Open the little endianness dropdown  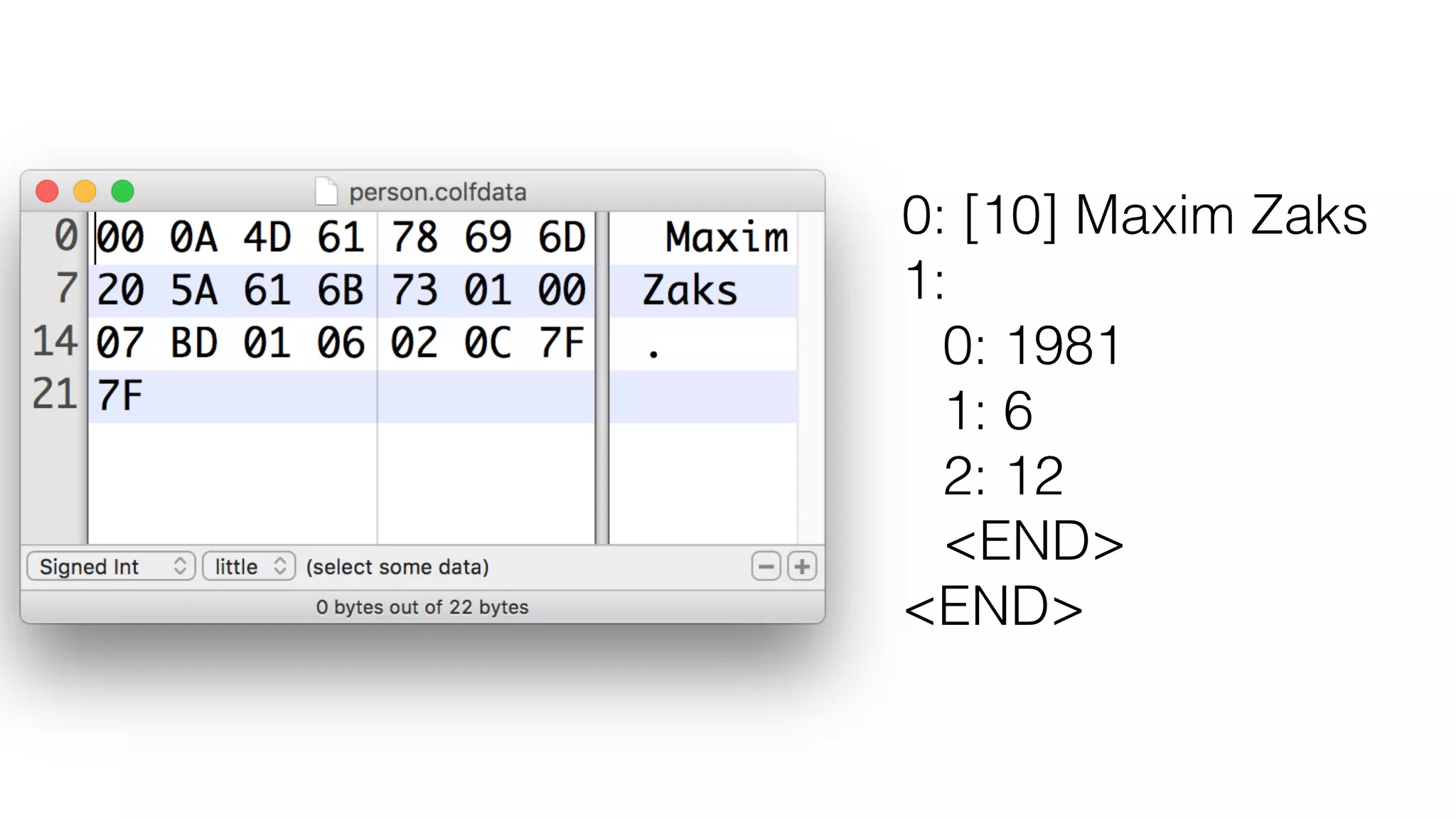coord(249,567)
